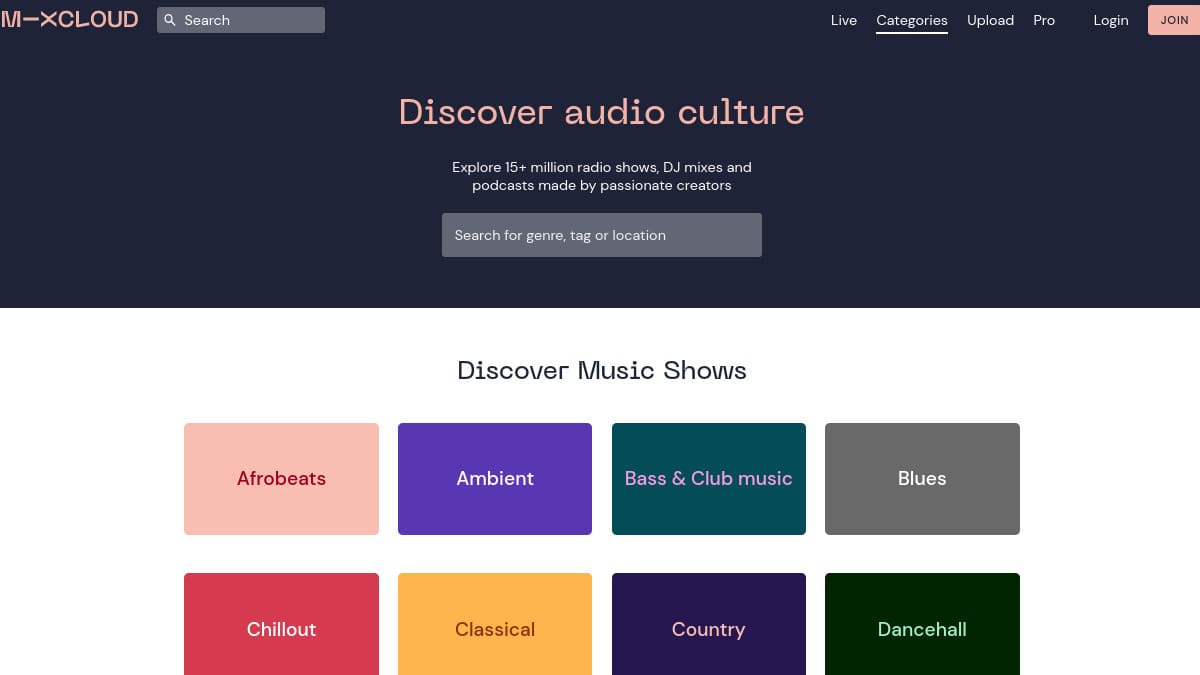Open the Blues category
Viewport: 1200px width, 675px height.
click(921, 478)
